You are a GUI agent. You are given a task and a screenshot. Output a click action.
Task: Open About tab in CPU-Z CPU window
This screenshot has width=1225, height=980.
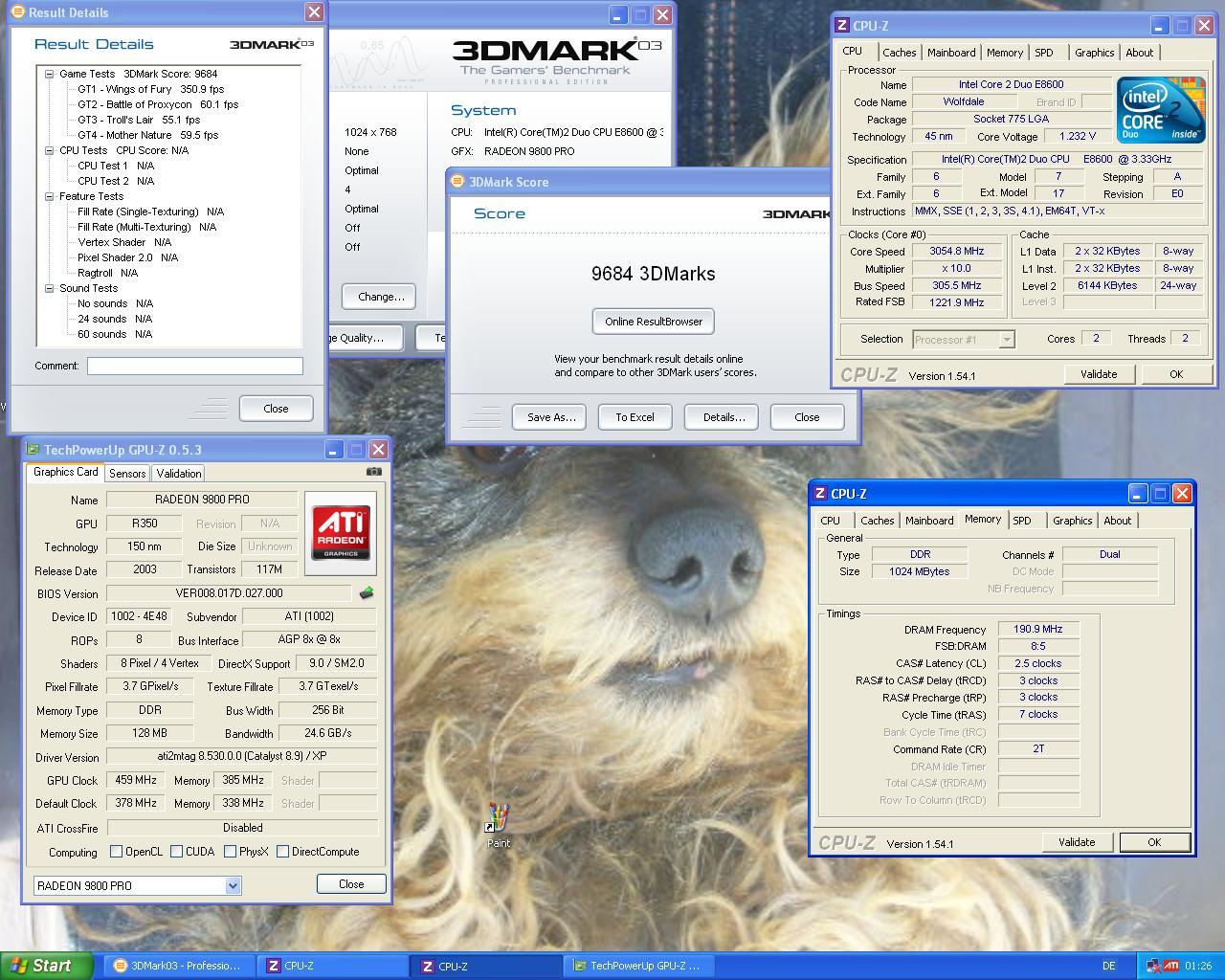click(x=1139, y=53)
